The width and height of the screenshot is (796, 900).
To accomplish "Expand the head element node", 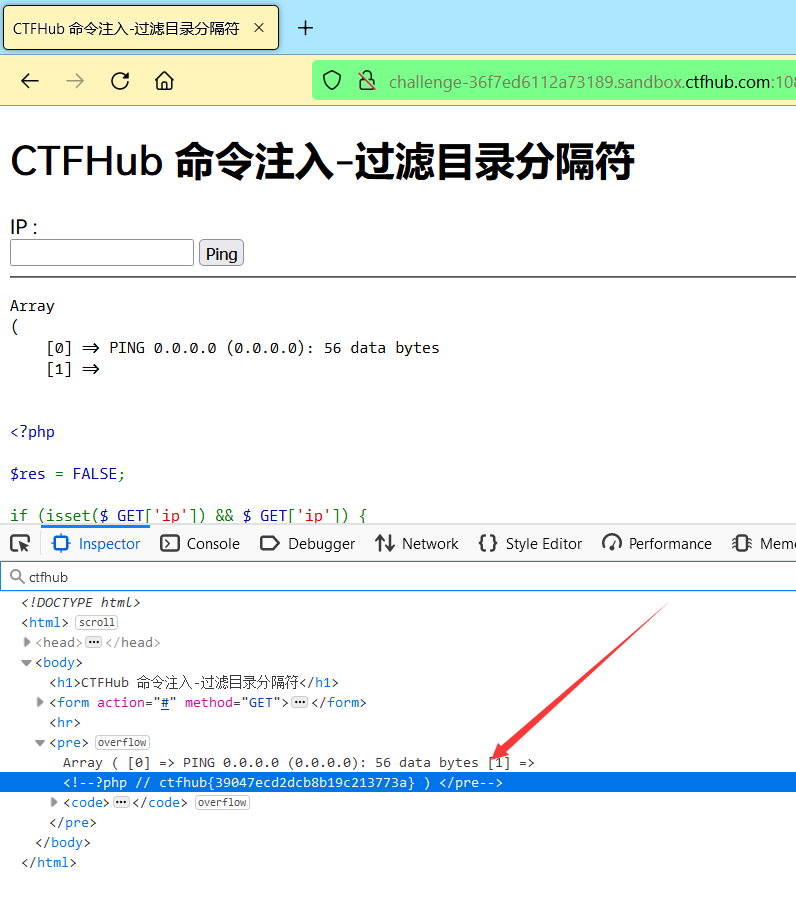I will [x=26, y=642].
